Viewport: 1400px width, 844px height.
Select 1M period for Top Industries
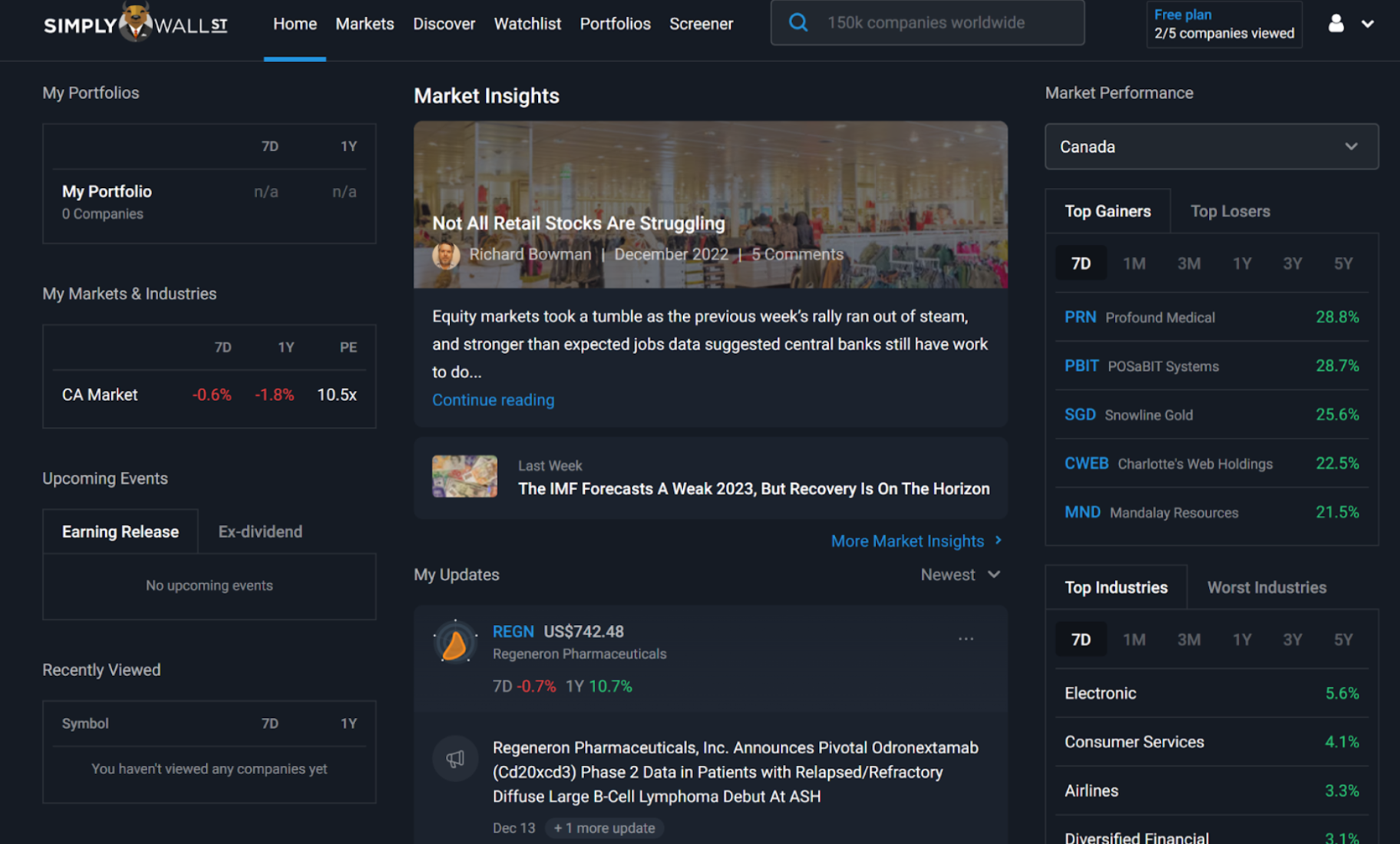[x=1134, y=640]
